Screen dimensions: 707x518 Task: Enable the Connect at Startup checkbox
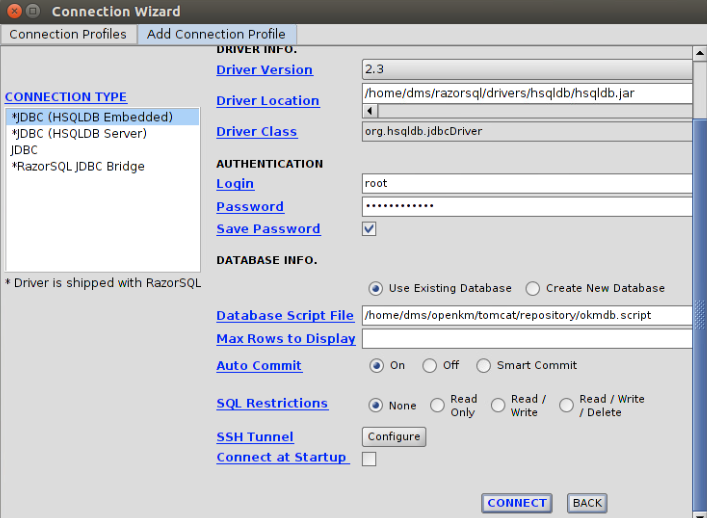369,459
